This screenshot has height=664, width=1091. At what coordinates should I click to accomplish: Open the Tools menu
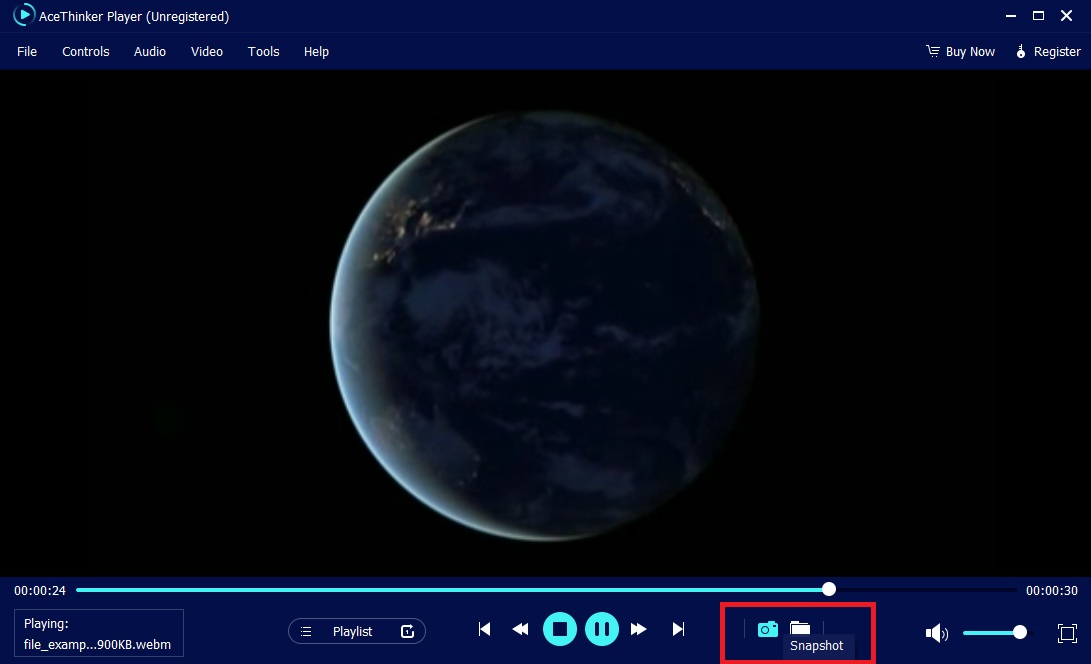pyautogui.click(x=264, y=51)
